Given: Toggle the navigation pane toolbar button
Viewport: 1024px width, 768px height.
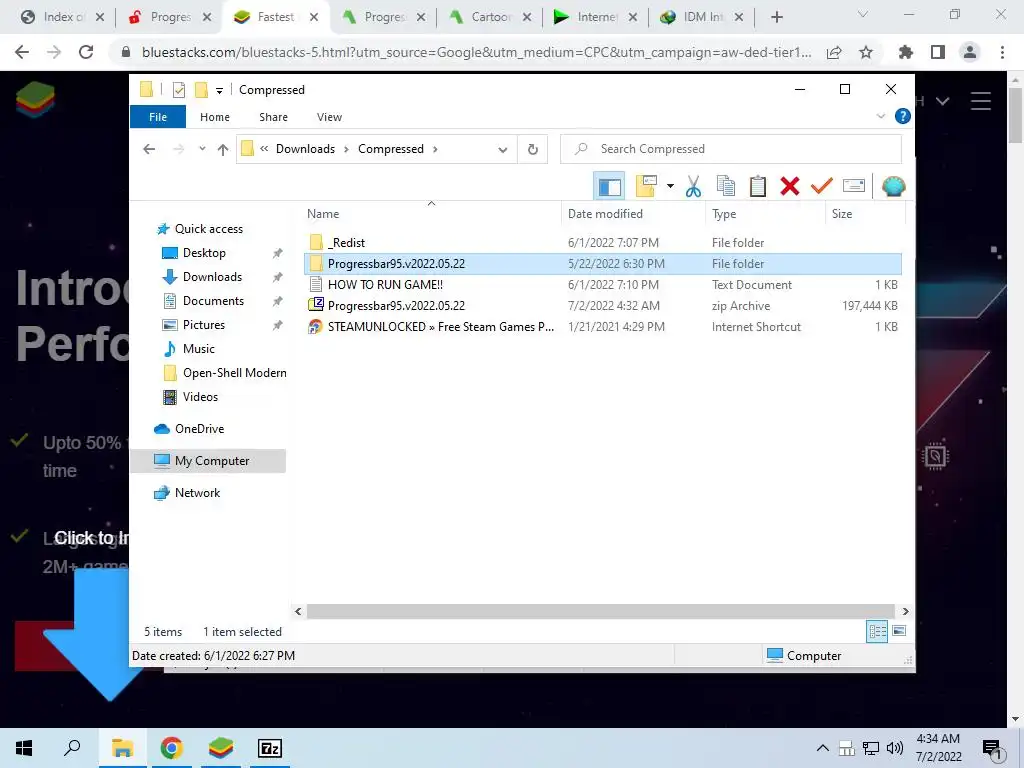Looking at the screenshot, I should 609,187.
